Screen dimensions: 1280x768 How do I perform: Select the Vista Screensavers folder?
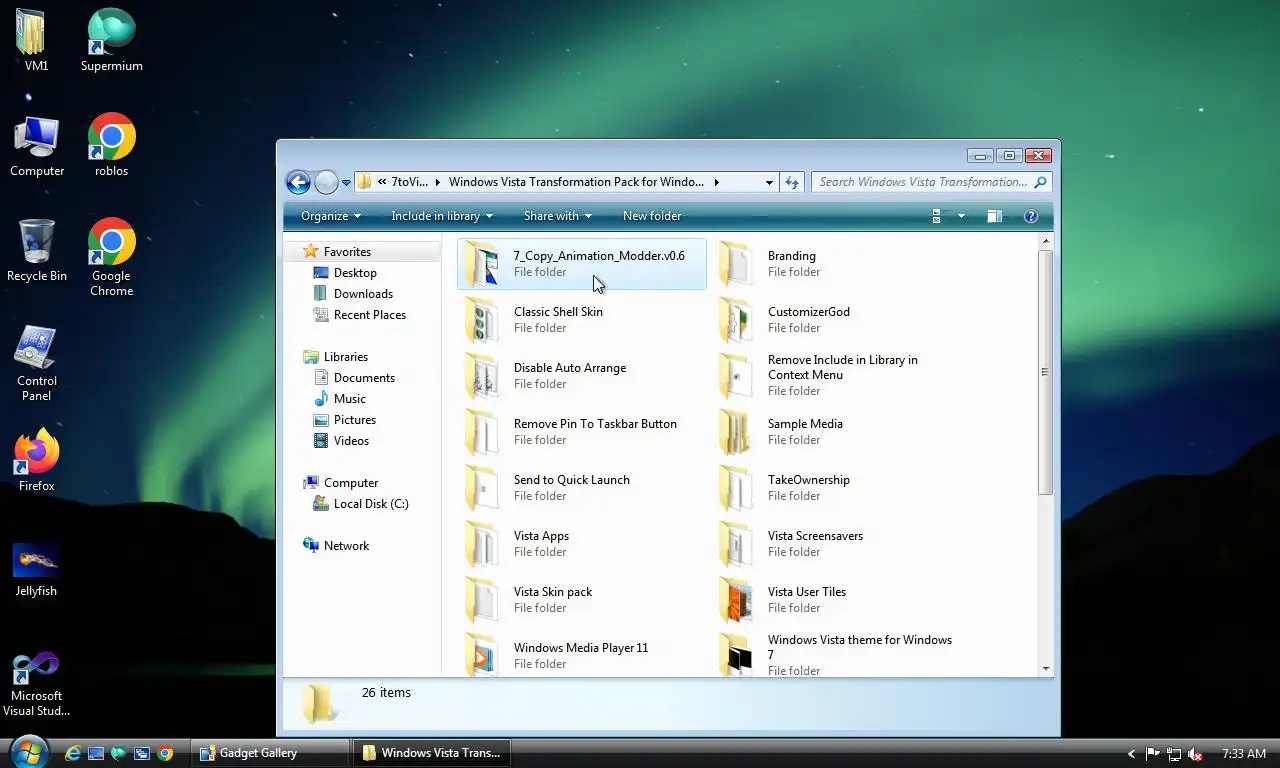836,544
